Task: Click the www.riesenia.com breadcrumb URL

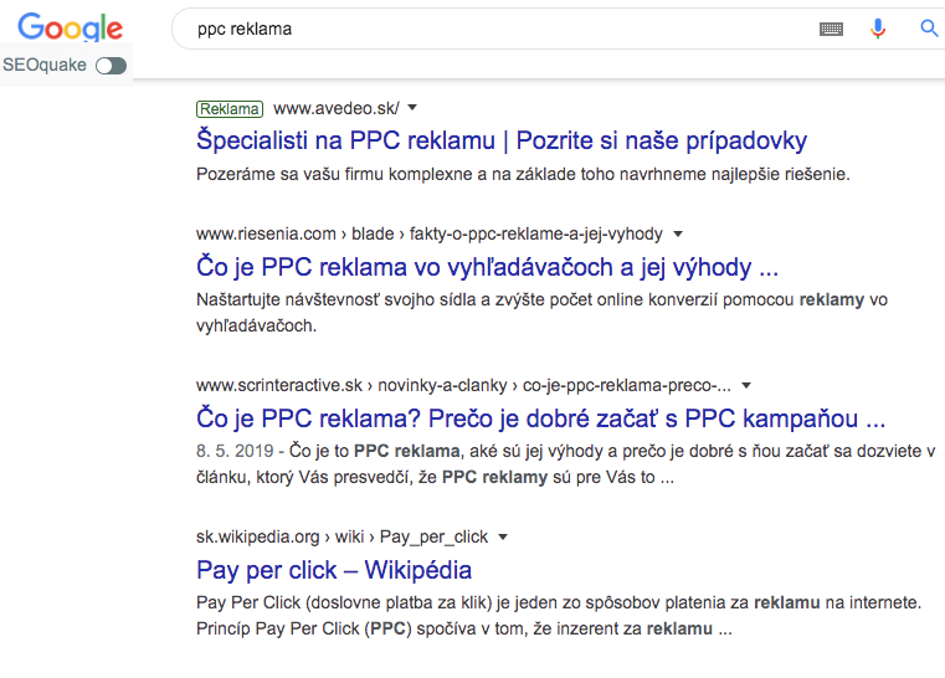Action: point(429,234)
